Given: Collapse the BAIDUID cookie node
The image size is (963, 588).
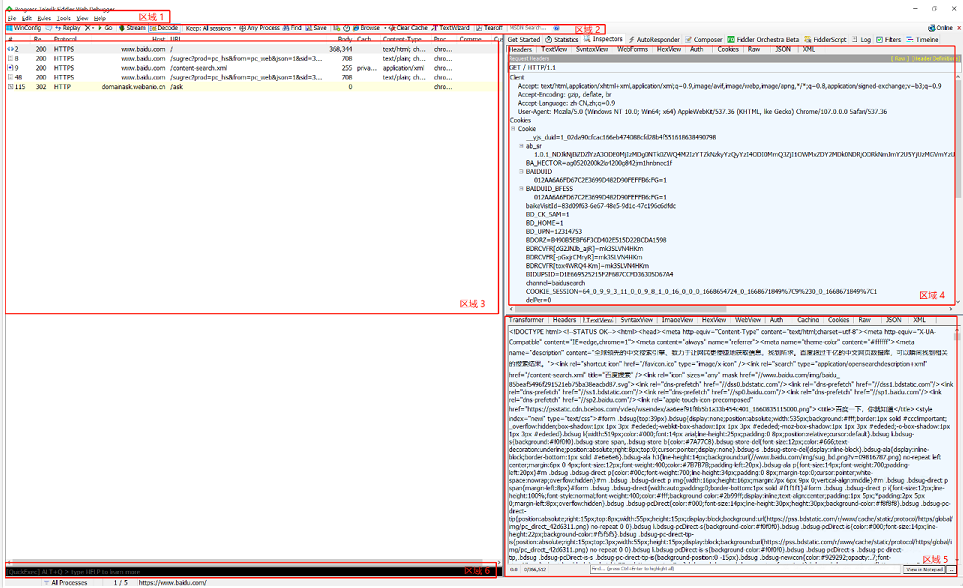Looking at the screenshot, I should (521, 172).
